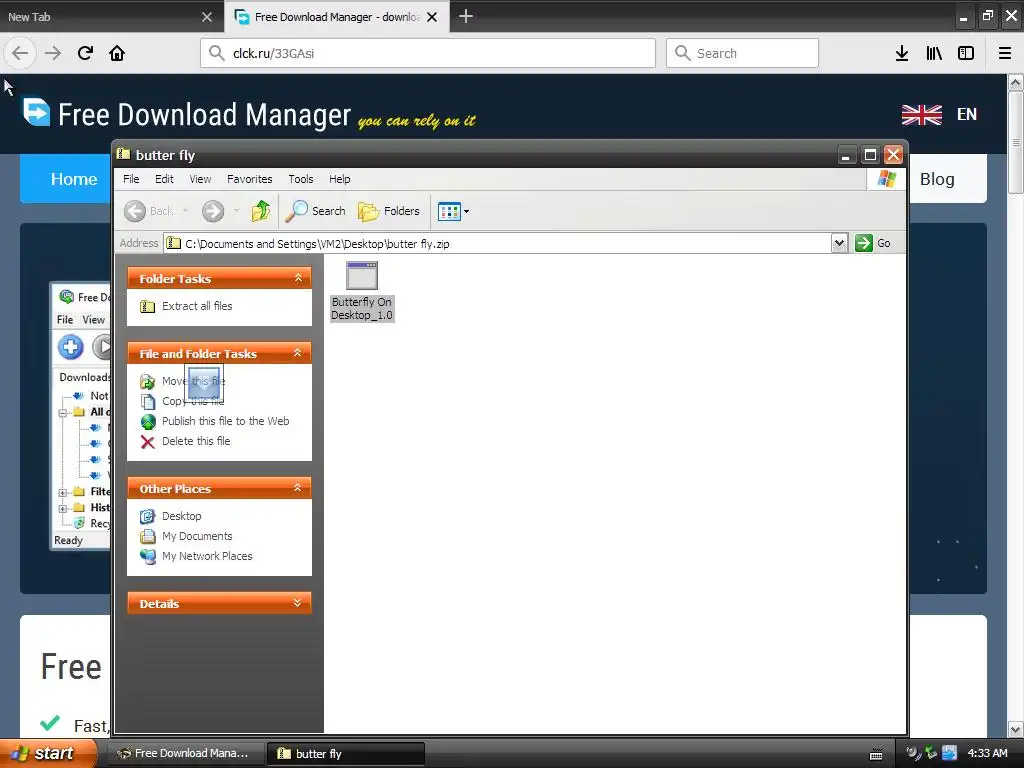Open the Blog link on the website
Image resolution: width=1024 pixels, height=768 pixels.
click(937, 179)
